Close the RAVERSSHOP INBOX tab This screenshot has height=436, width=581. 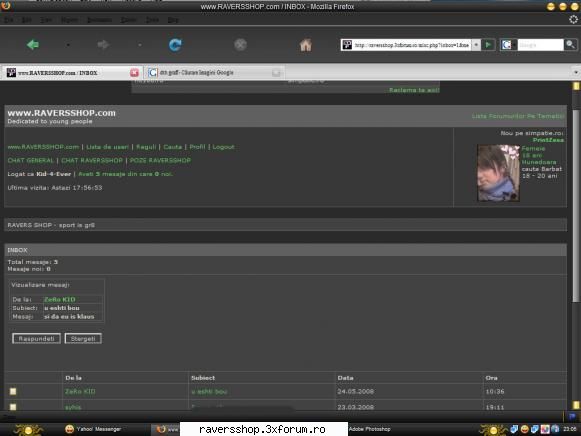pyautogui.click(x=135, y=73)
